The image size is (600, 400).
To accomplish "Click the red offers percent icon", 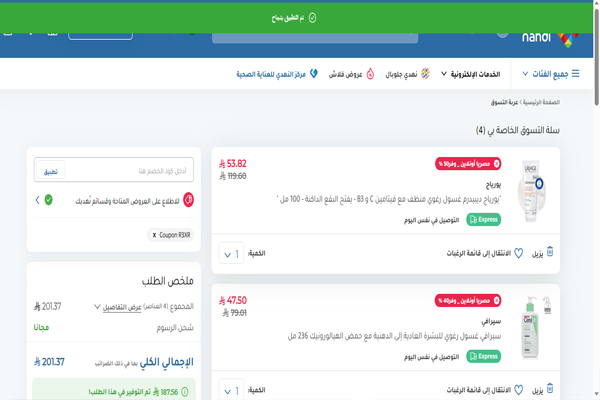I will (x=188, y=199).
